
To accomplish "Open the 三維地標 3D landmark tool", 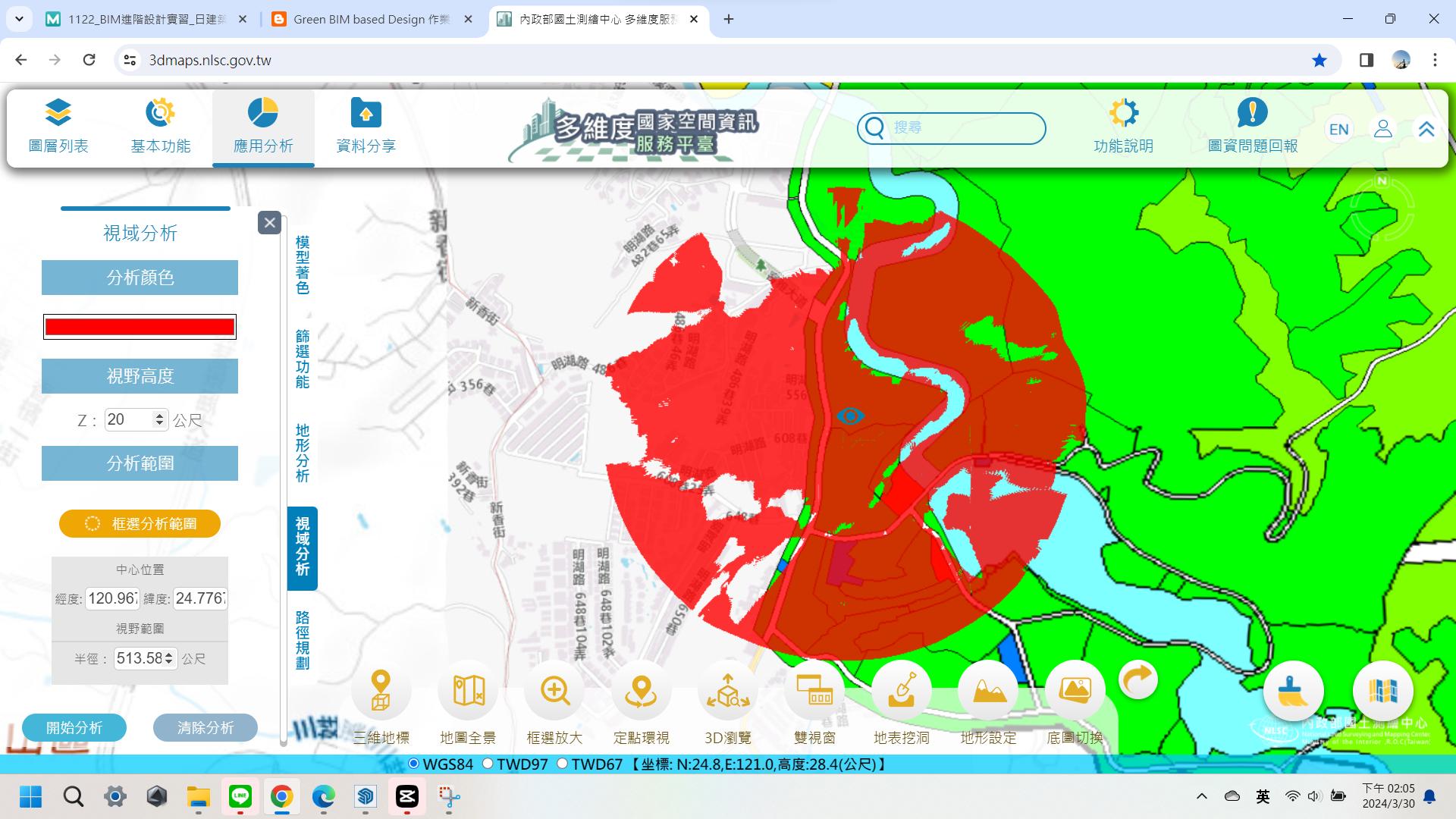I will point(381,691).
